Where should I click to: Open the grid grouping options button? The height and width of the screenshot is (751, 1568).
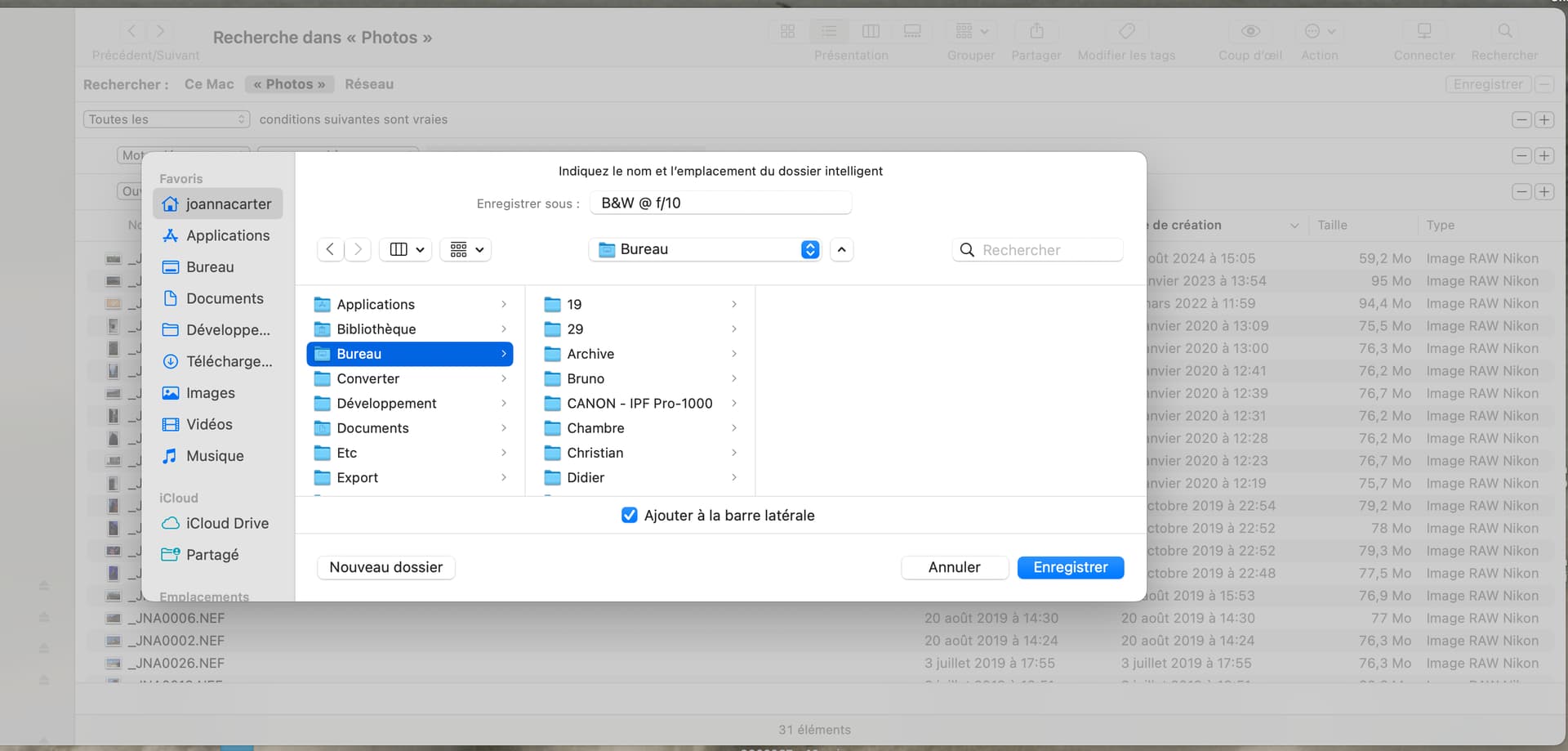click(x=466, y=249)
